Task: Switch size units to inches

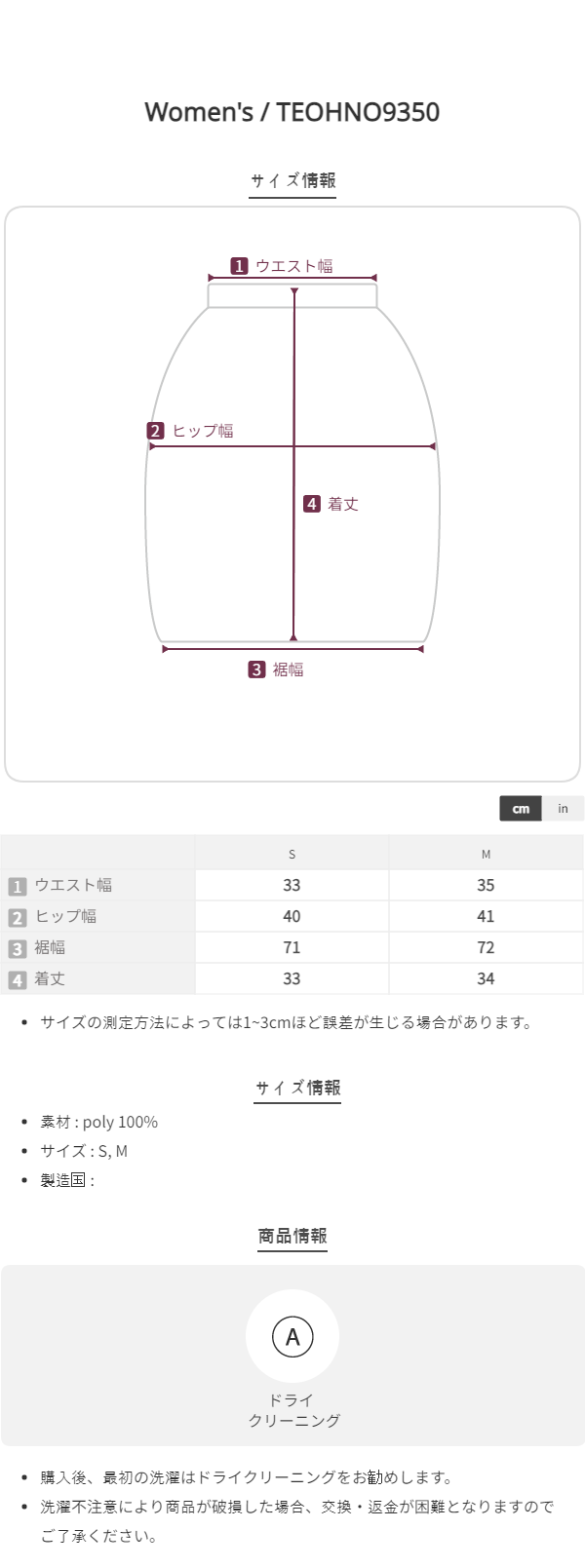Action: (563, 809)
